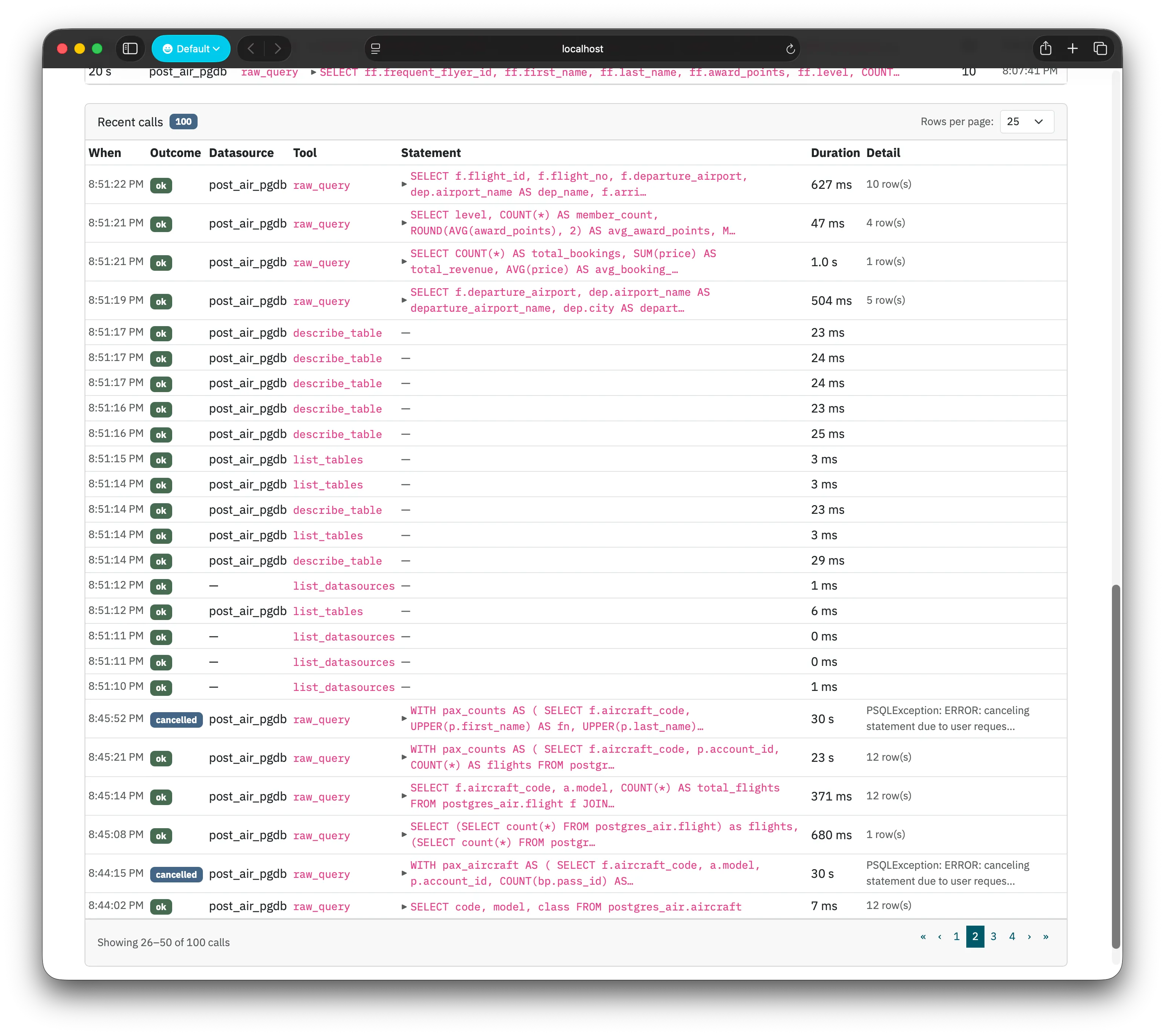Click the ok badge at 8:51:22 PM
The width and height of the screenshot is (1165, 1036).
(x=161, y=185)
